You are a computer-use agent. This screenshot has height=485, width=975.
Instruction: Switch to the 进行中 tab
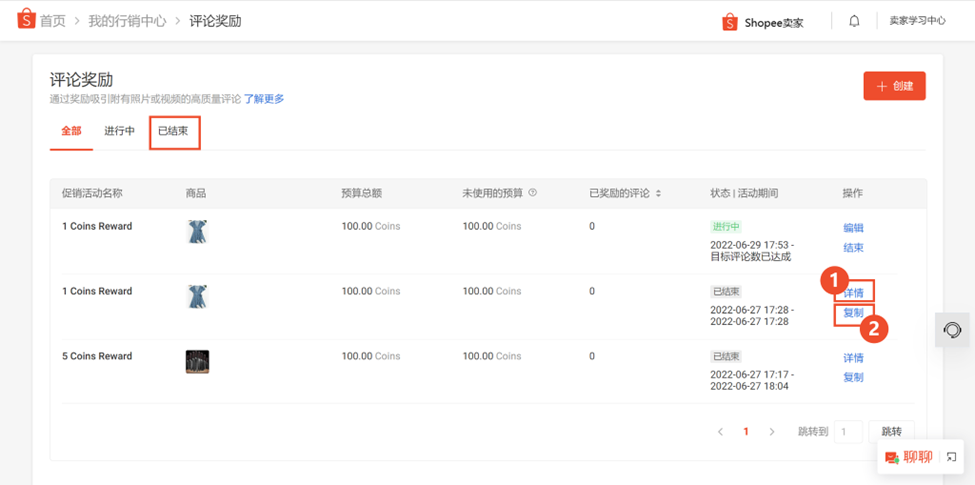pyautogui.click(x=119, y=131)
